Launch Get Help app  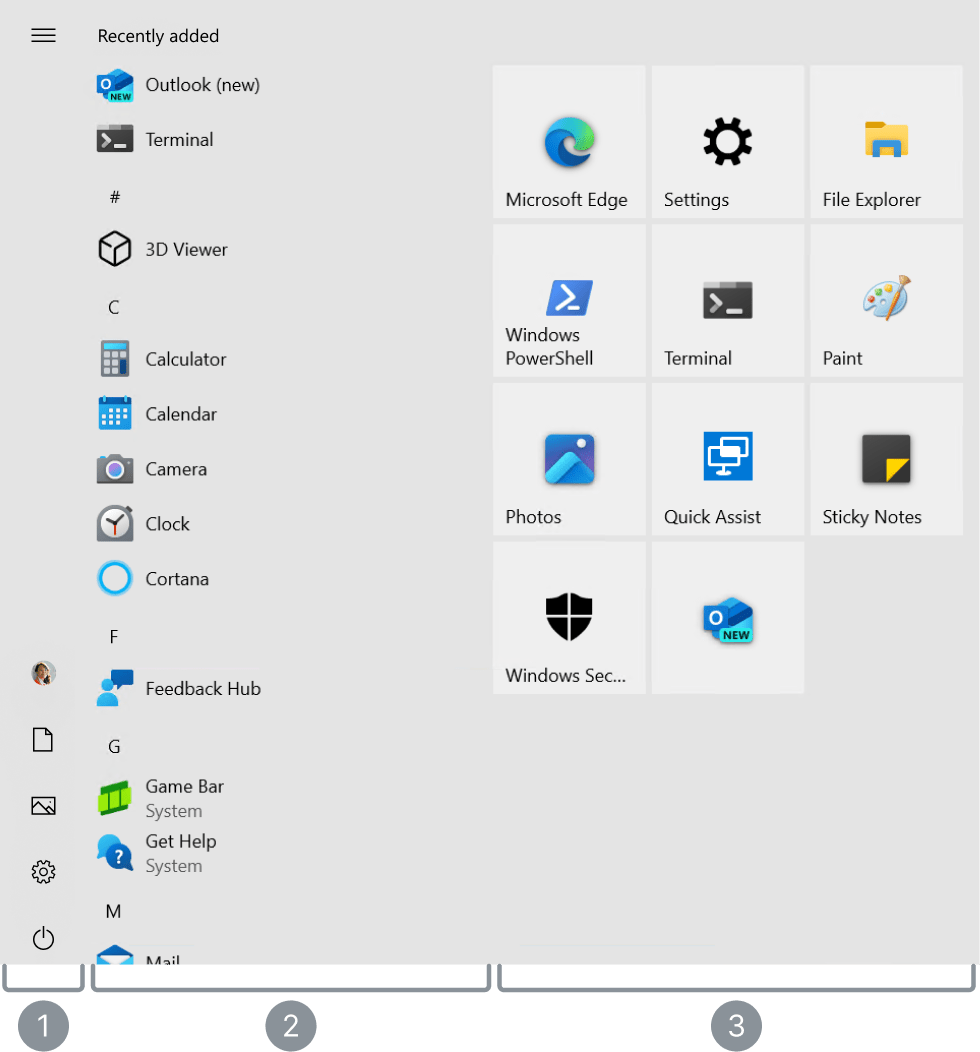(157, 853)
